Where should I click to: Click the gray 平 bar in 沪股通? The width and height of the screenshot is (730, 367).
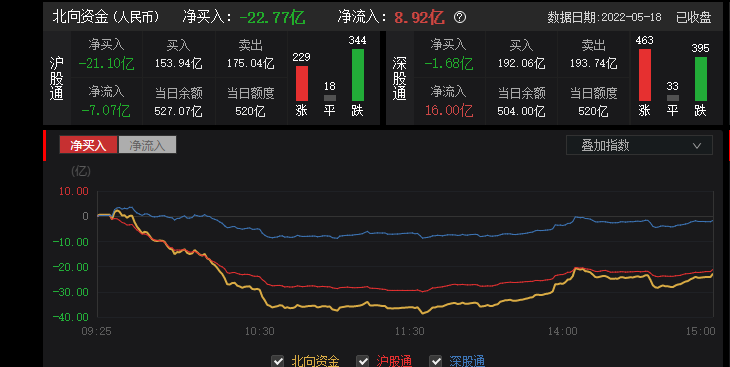pyautogui.click(x=330, y=98)
